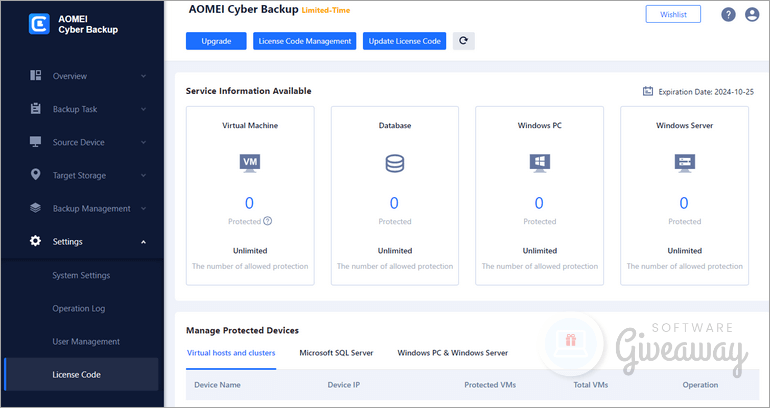Screen dimensions: 770x408
Task: Open System Settings in the sidebar
Action: coord(82,275)
